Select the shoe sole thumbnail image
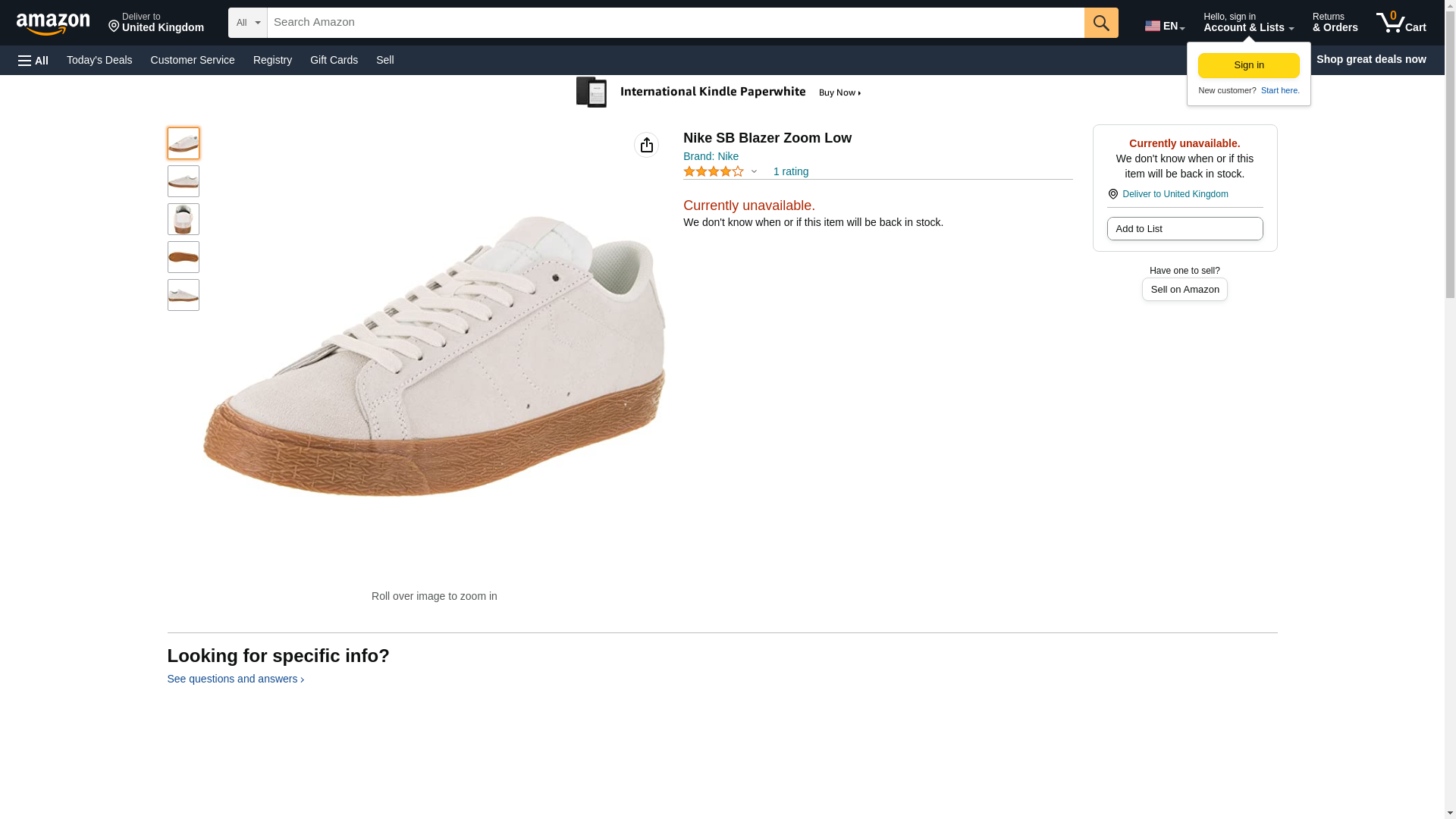This screenshot has width=1456, height=819. pyautogui.click(x=184, y=257)
